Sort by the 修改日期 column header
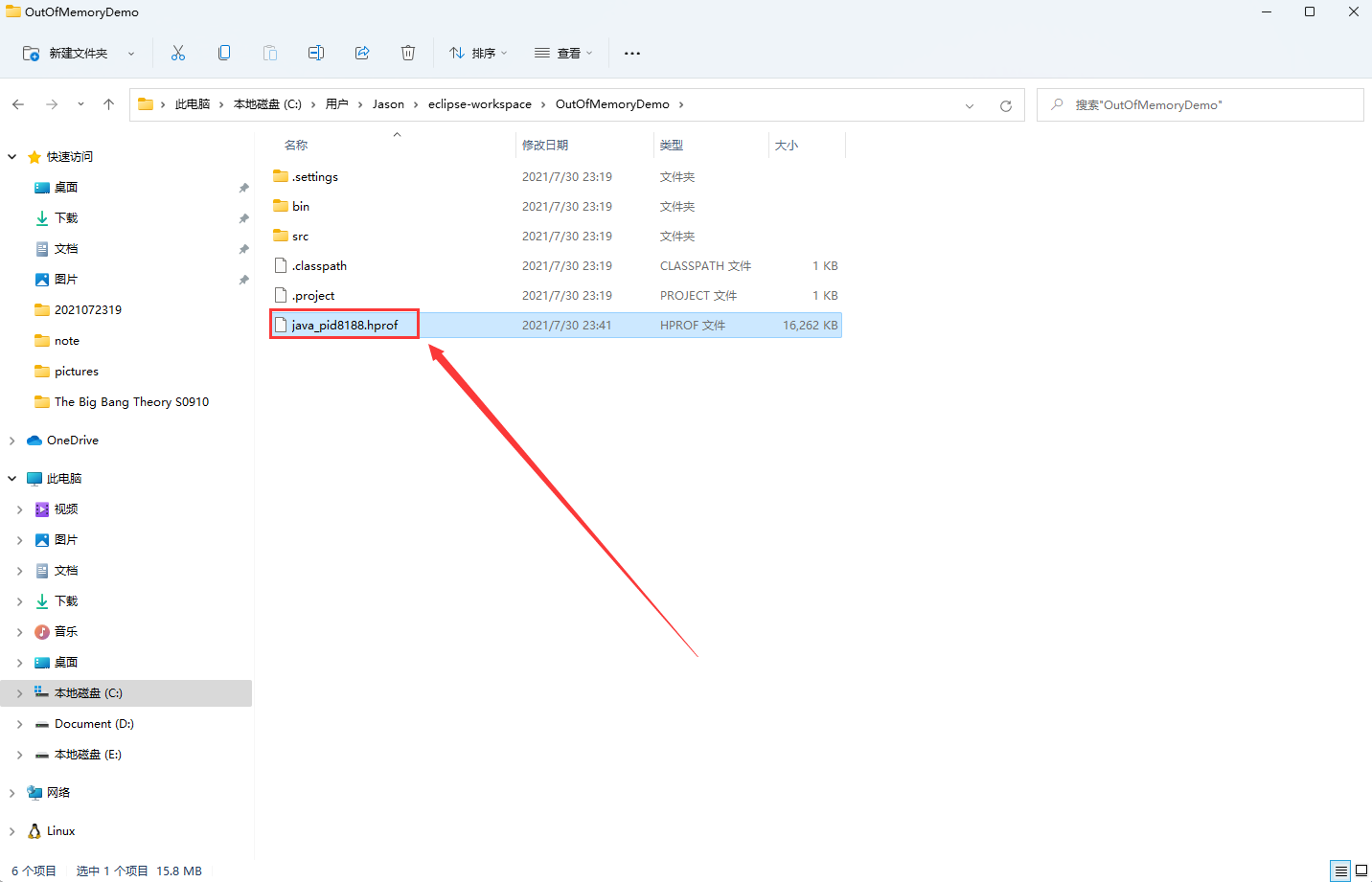Viewport: 1372px width, 882px height. click(545, 146)
